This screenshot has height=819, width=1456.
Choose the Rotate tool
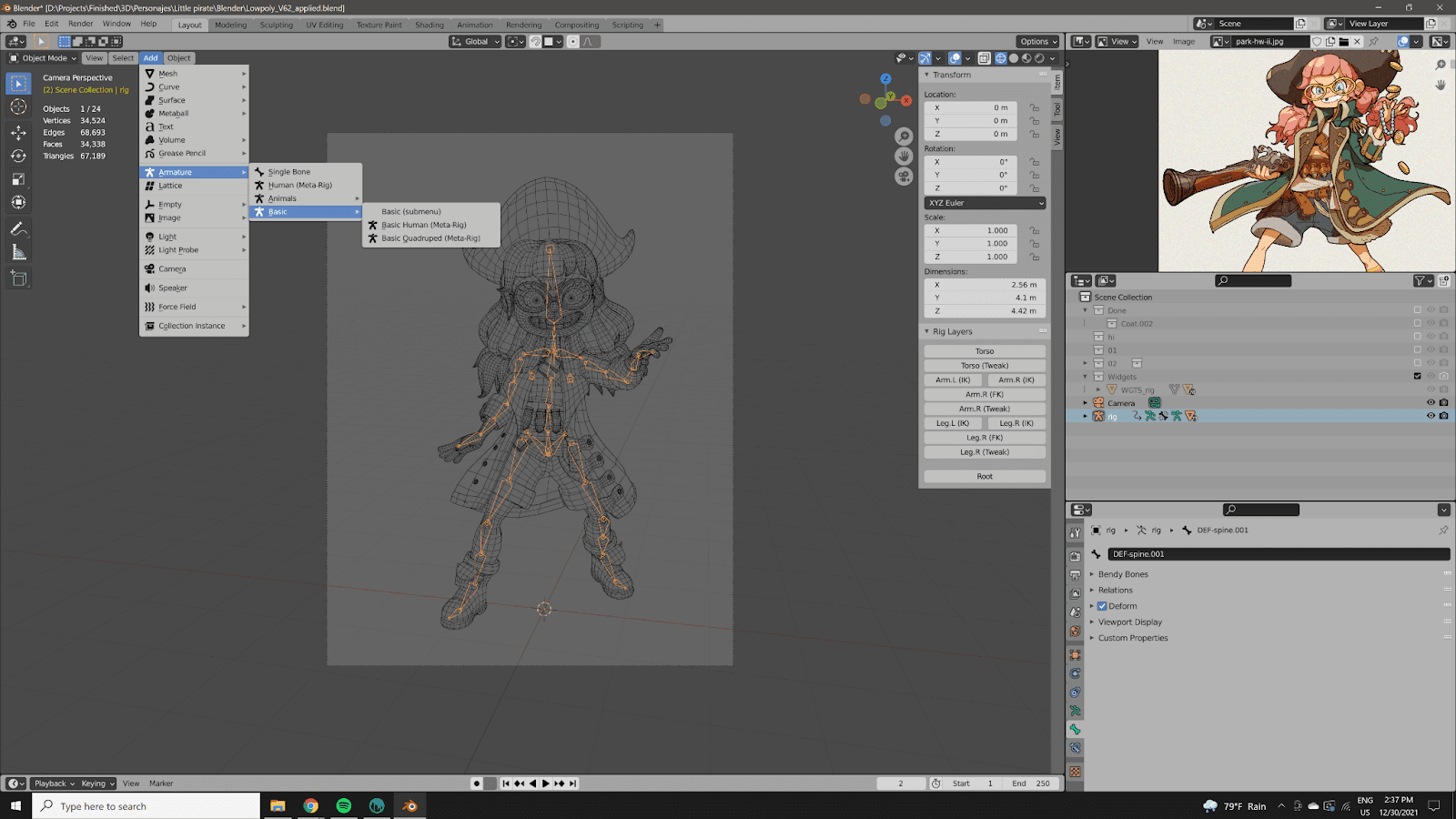coord(18,156)
